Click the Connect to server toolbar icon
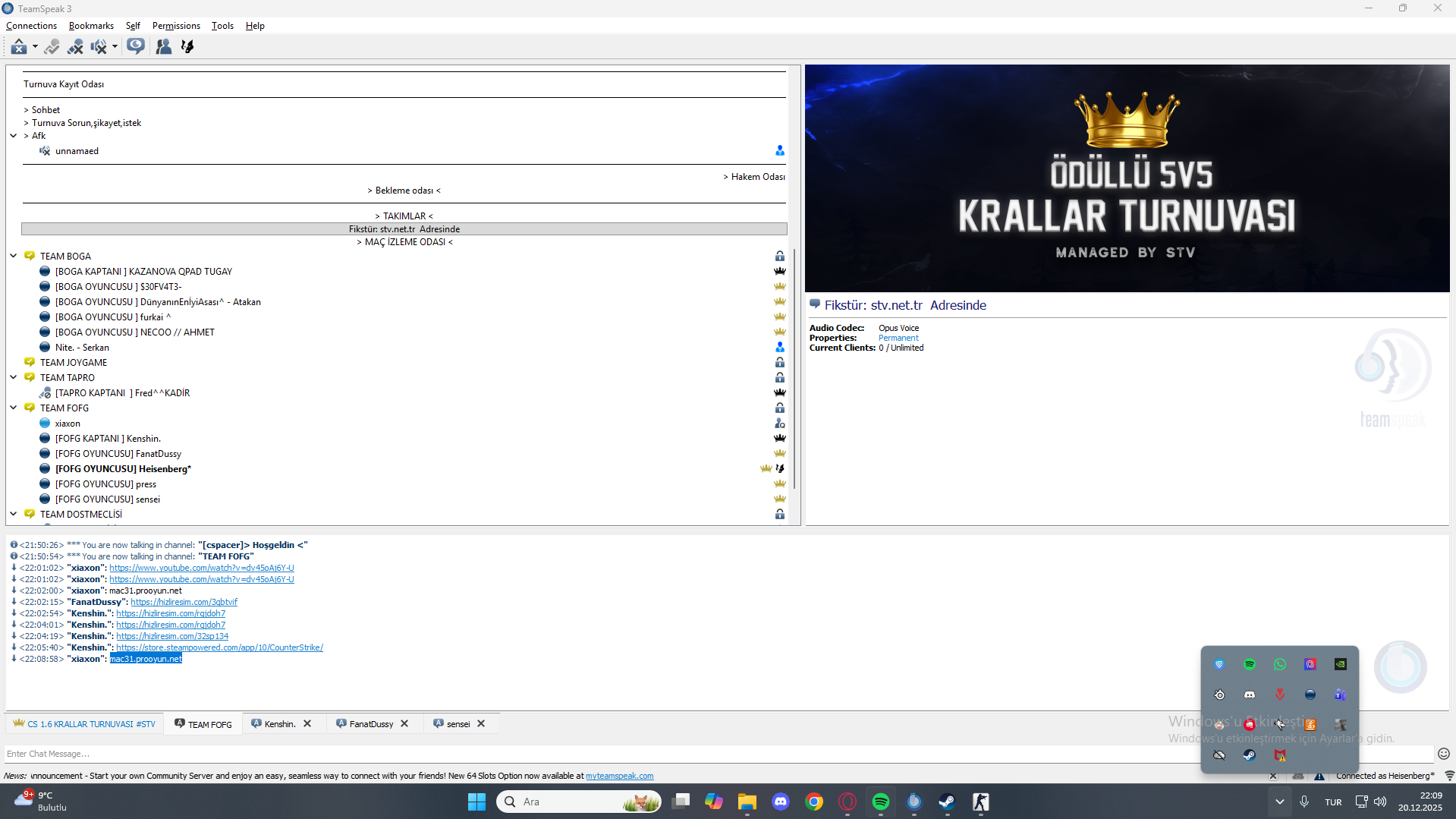This screenshot has height=819, width=1456. tap(19, 47)
